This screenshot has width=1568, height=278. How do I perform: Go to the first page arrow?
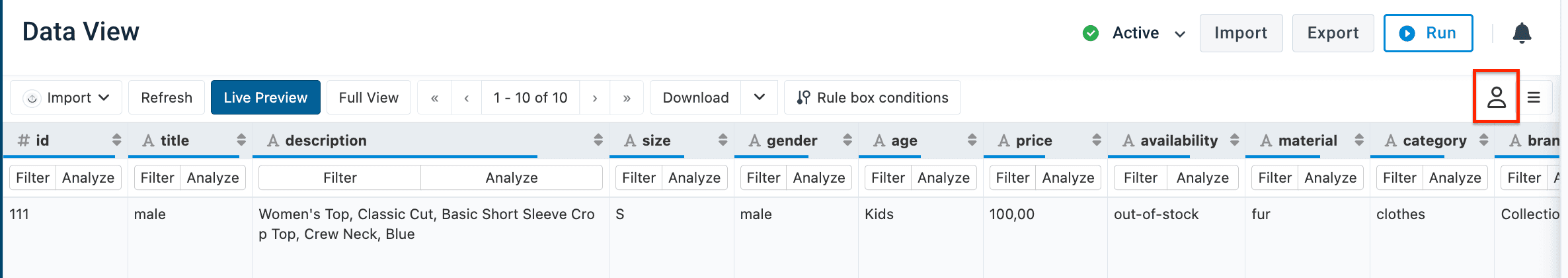434,98
